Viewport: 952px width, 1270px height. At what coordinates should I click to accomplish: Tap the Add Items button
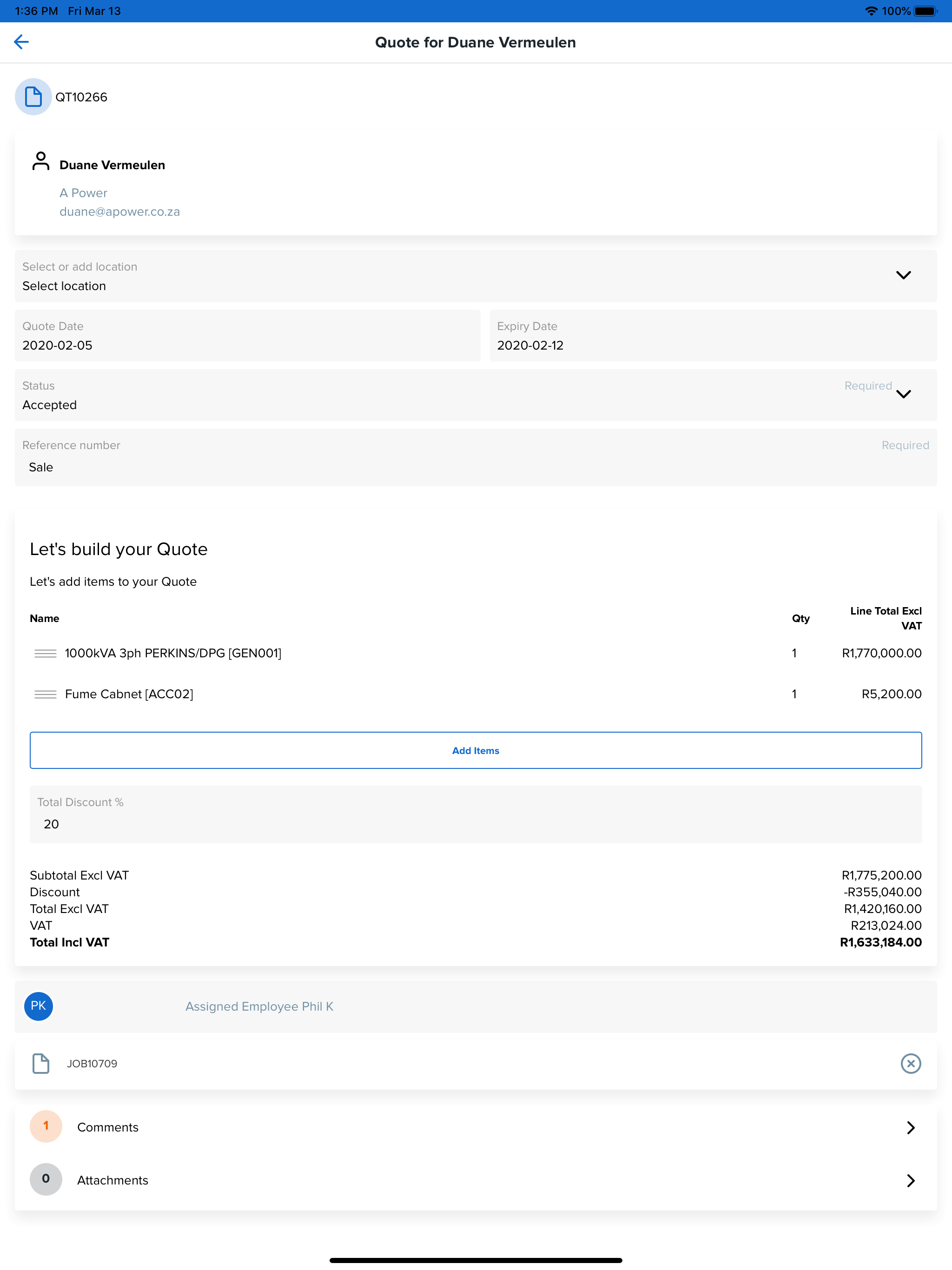tap(476, 750)
